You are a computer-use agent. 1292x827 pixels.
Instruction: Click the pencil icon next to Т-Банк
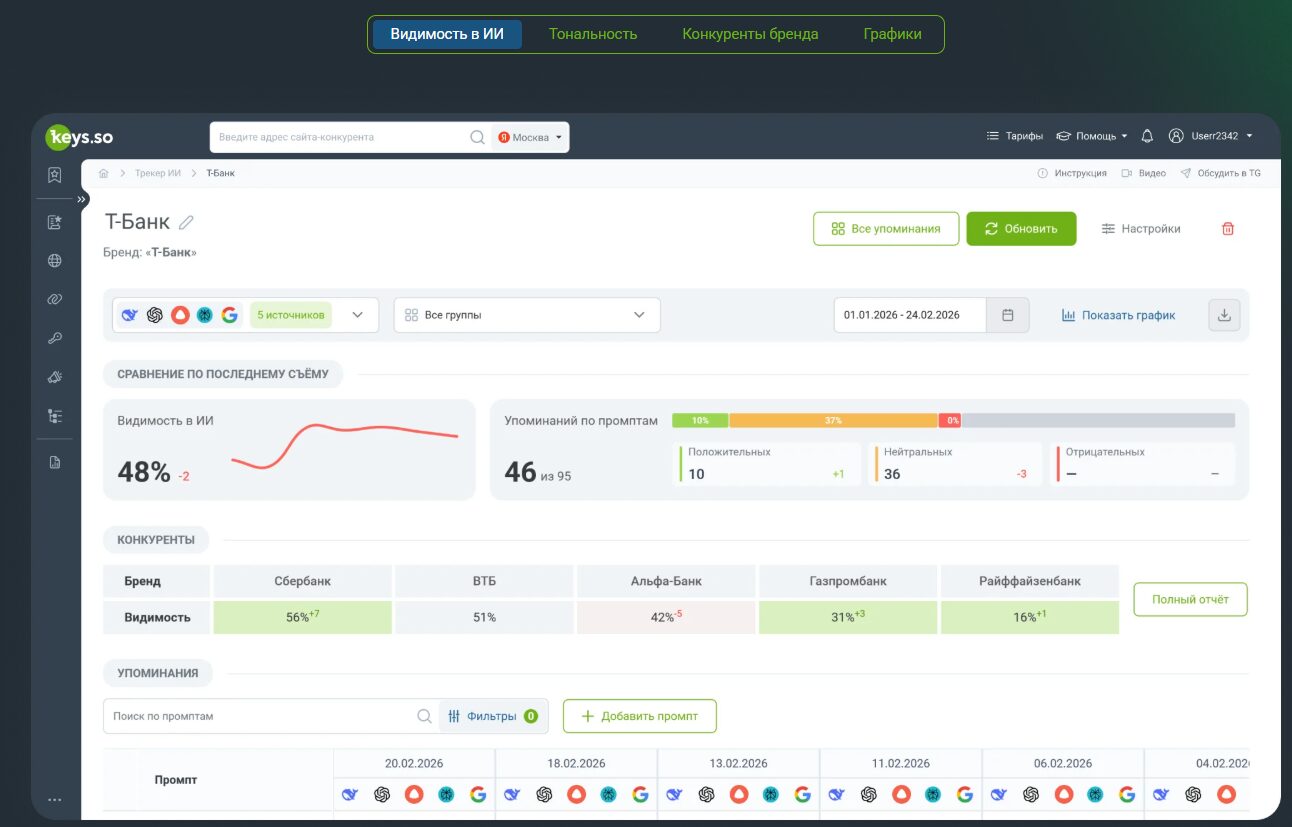(x=186, y=222)
